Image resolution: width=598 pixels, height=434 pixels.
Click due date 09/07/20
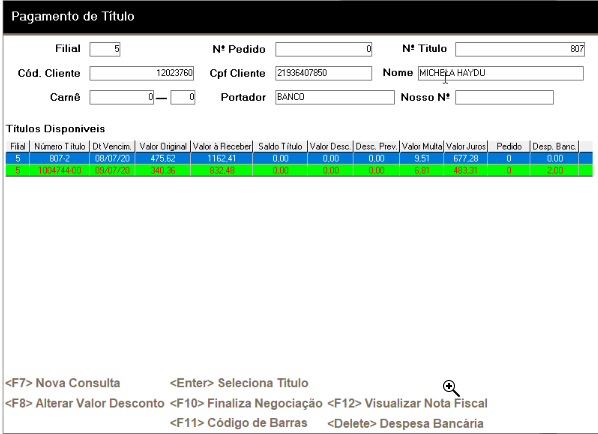(x=112, y=170)
